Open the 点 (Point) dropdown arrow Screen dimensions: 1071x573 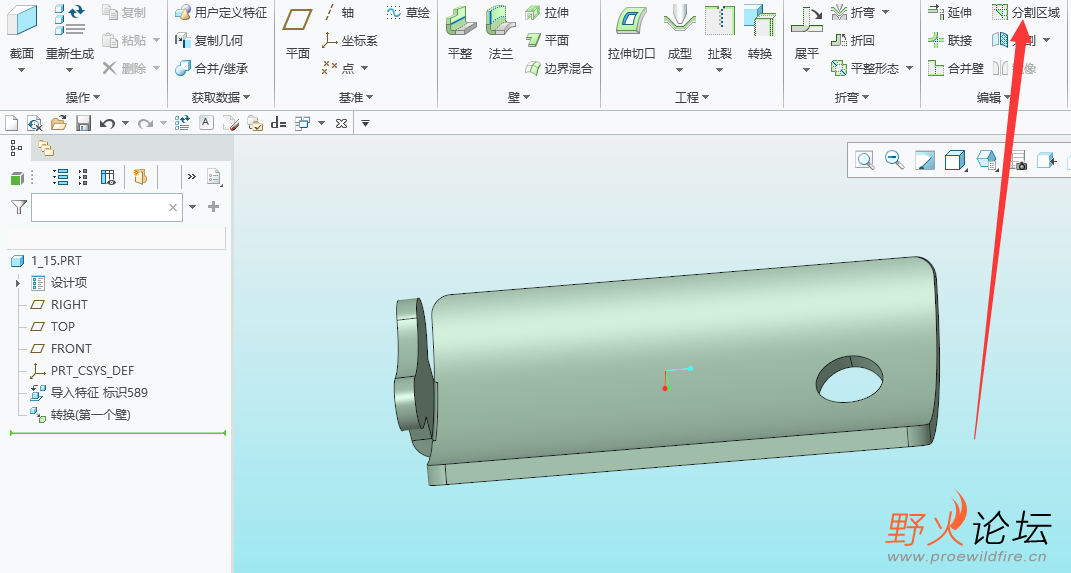(x=364, y=68)
